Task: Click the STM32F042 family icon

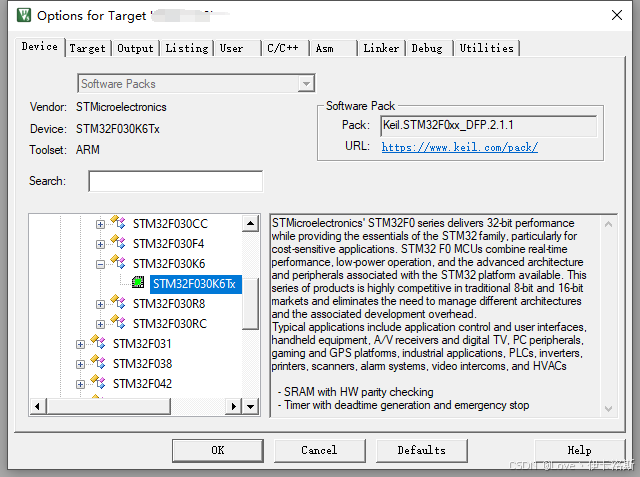Action: point(98,382)
